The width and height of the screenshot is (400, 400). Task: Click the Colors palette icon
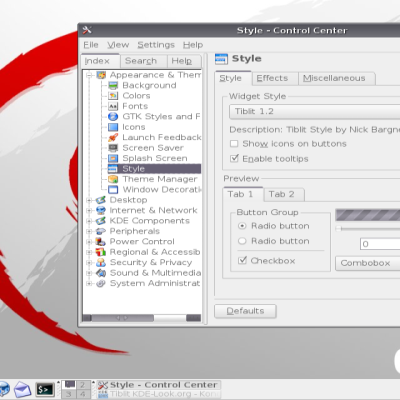(x=113, y=96)
